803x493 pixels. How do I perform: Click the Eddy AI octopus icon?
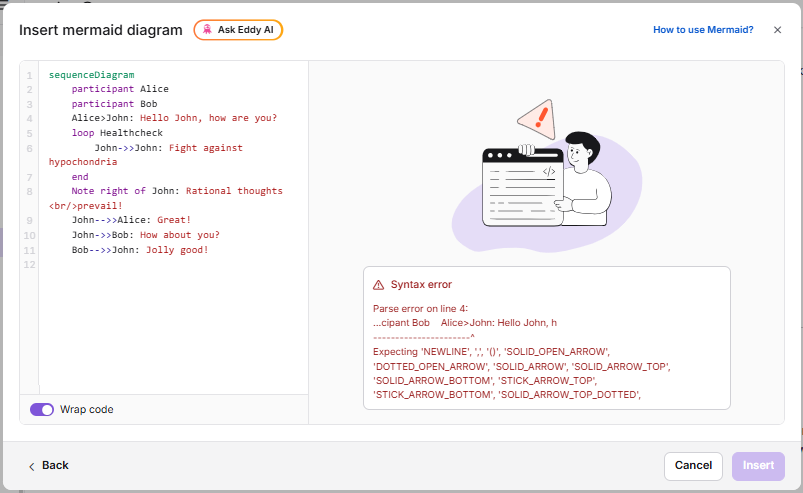[x=207, y=30]
